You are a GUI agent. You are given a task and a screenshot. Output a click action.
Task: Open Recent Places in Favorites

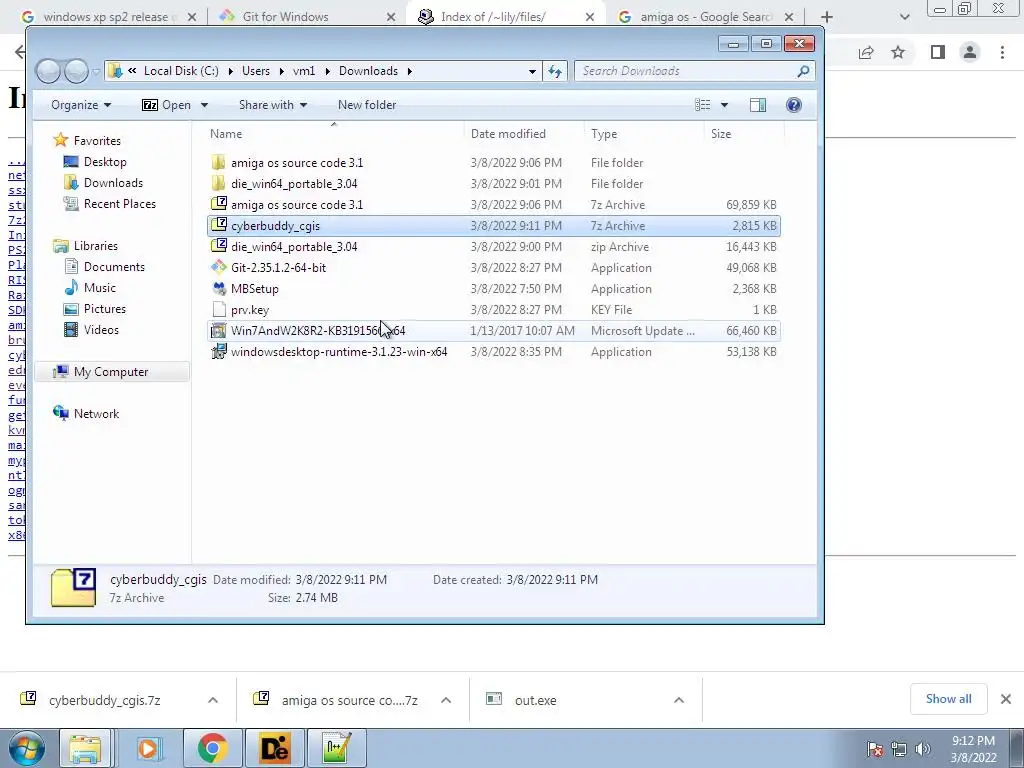click(x=110, y=204)
